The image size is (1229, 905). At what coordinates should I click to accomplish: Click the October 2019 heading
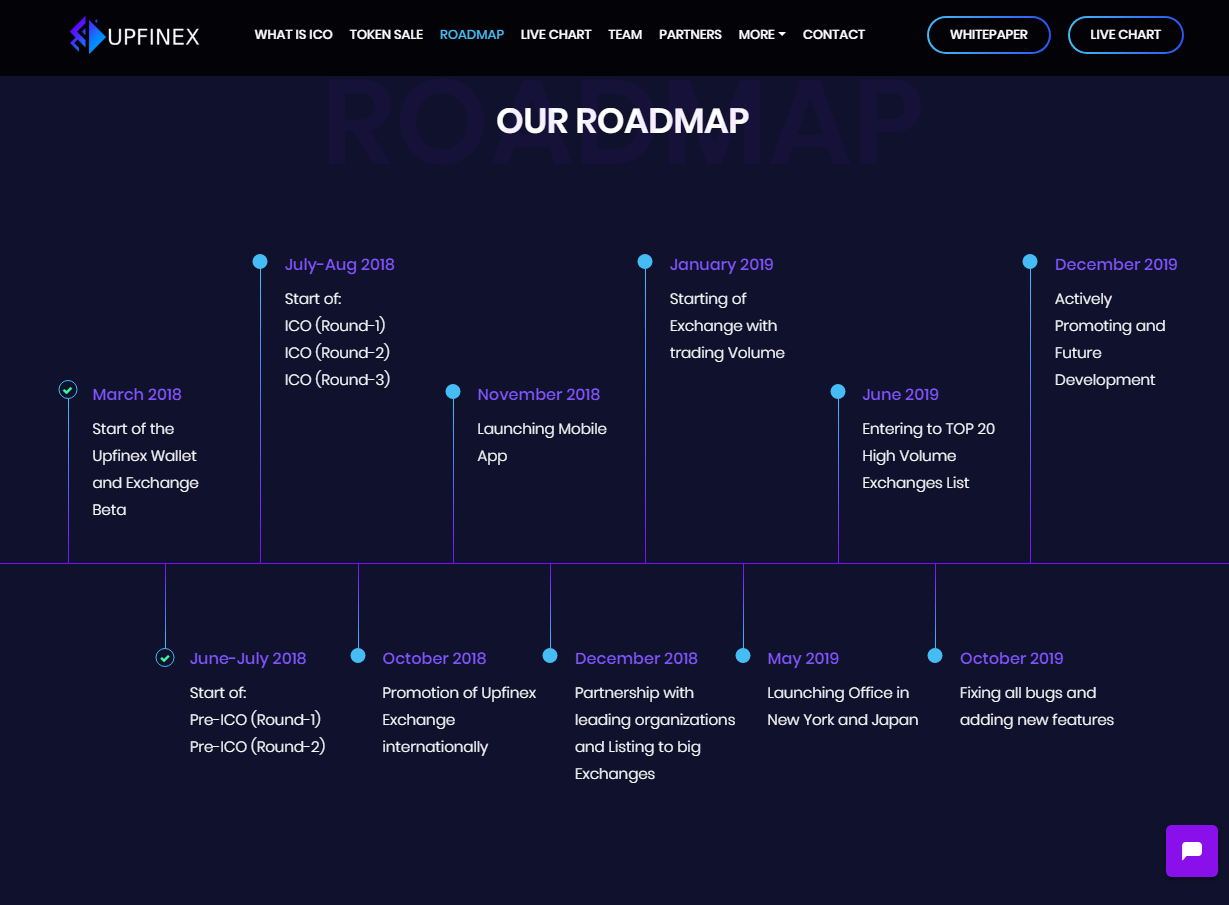1012,658
